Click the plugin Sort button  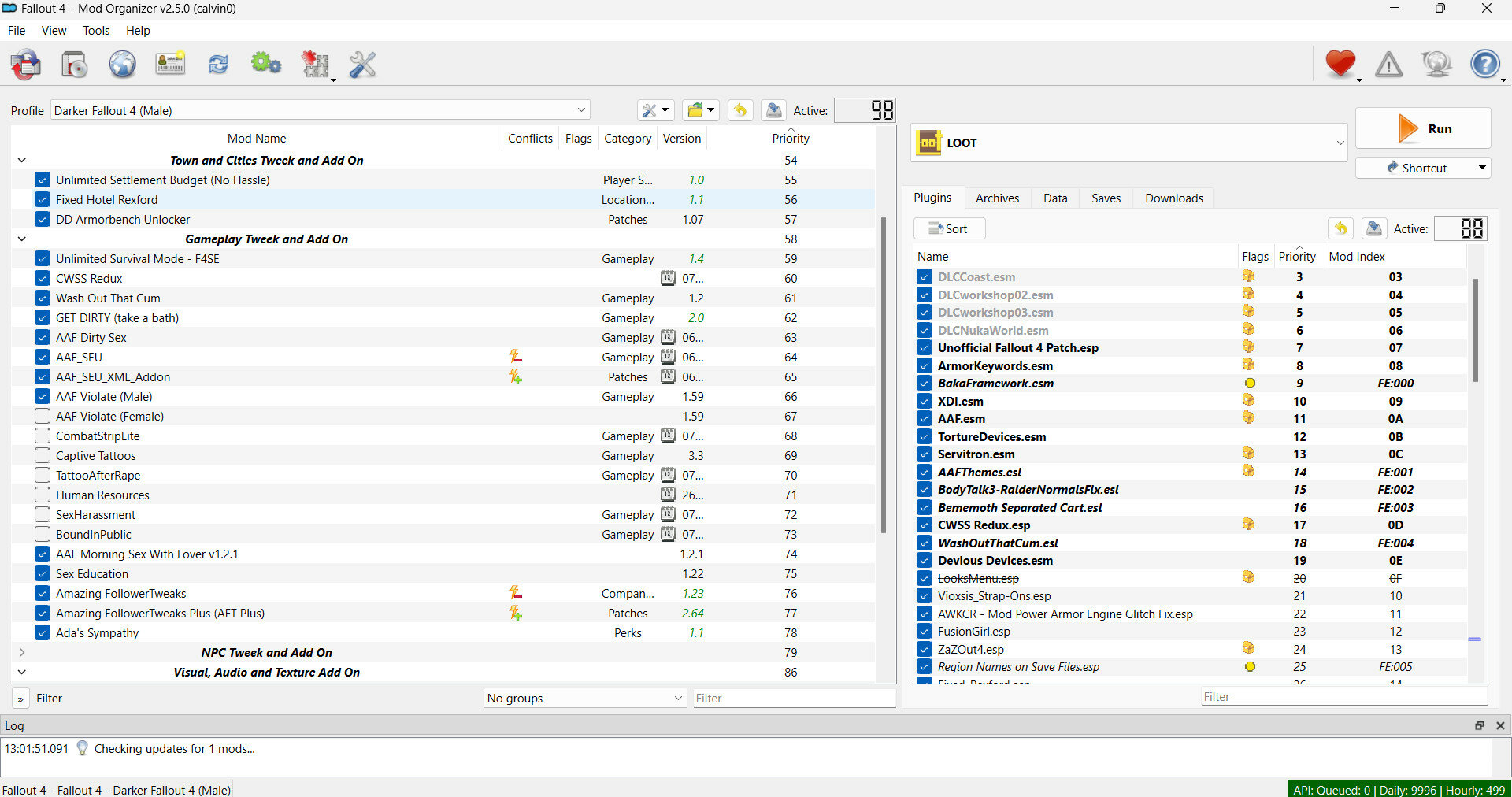tap(949, 228)
